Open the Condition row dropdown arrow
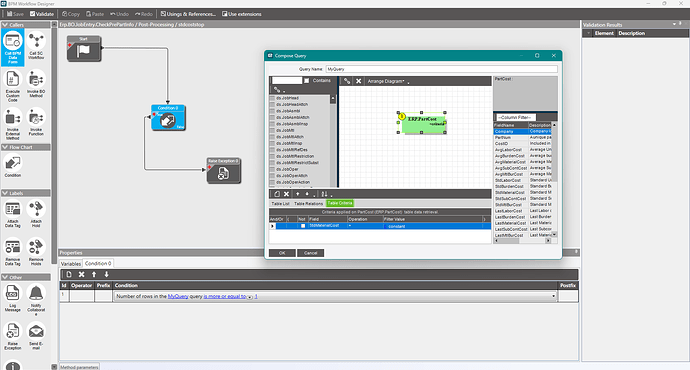 click(x=553, y=297)
